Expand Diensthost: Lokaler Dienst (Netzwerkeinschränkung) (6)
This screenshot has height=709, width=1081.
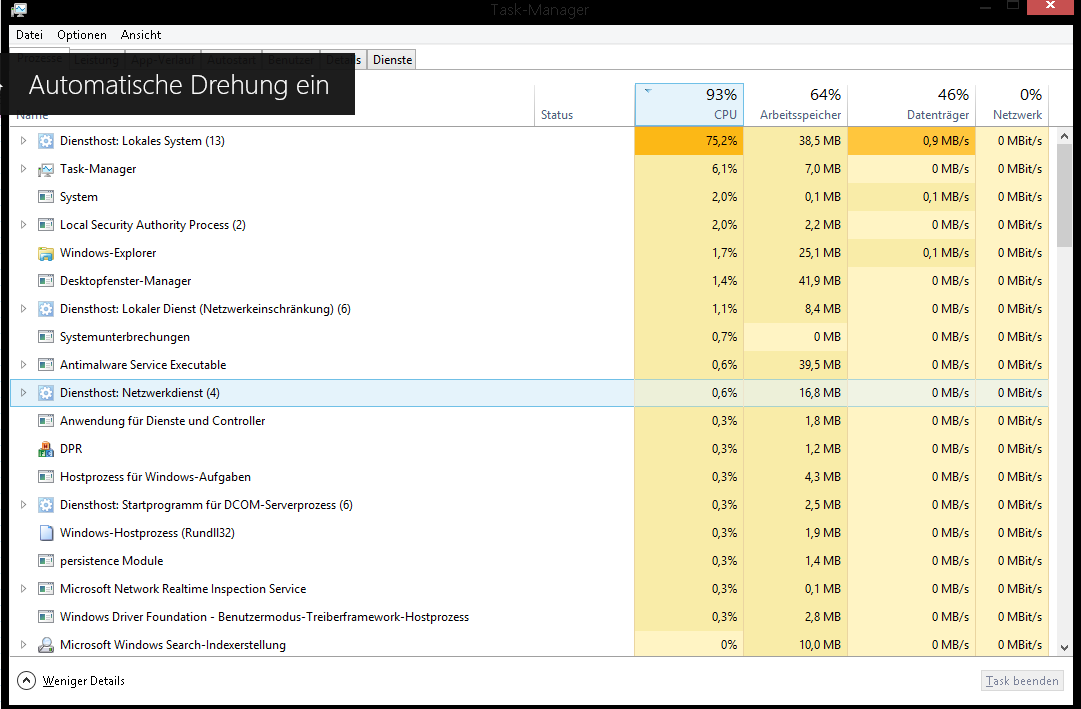(x=23, y=309)
